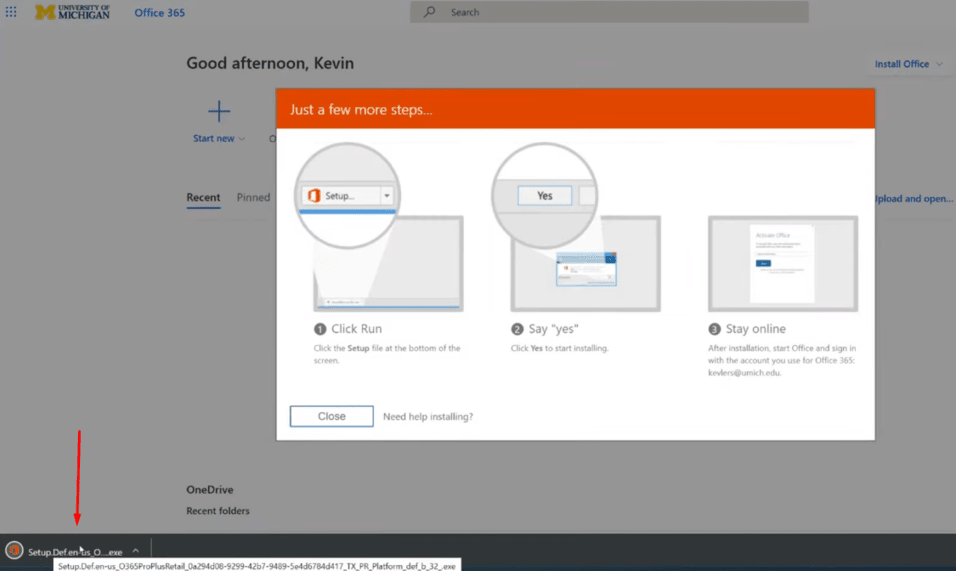Click the 'Click Run' step heading
Viewport: 956px width, 571px height.
click(x=357, y=329)
